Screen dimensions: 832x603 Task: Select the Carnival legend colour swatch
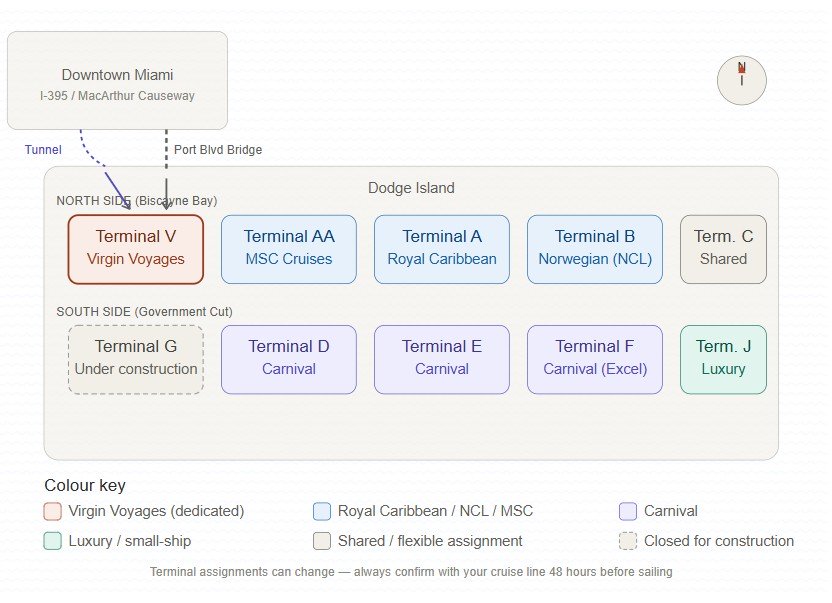click(x=628, y=511)
